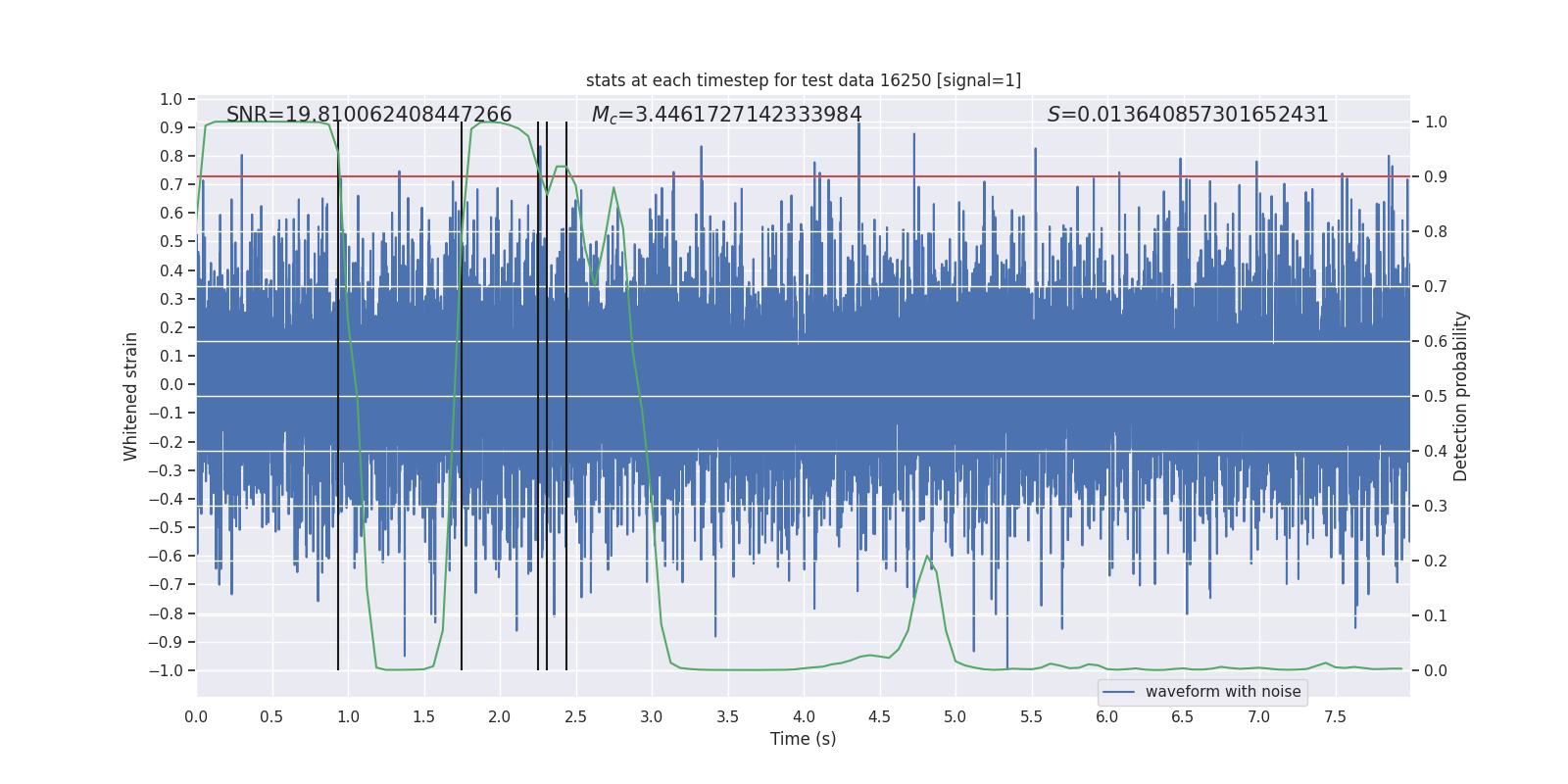The height and width of the screenshot is (784, 1568).
Task: Click the 3.0 tick label on the Time axis
Action: point(652,716)
